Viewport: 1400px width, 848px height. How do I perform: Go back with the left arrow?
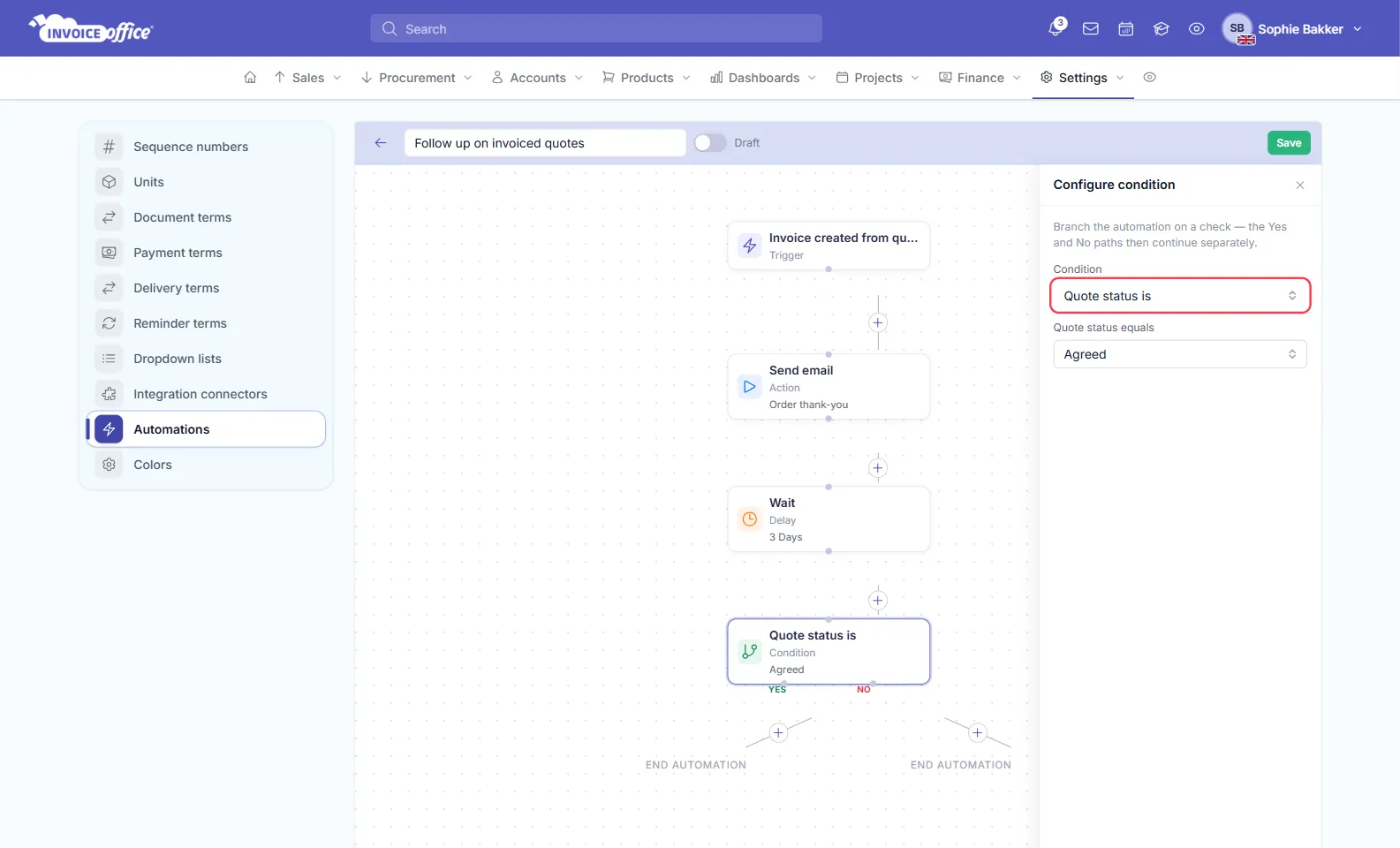(x=381, y=142)
